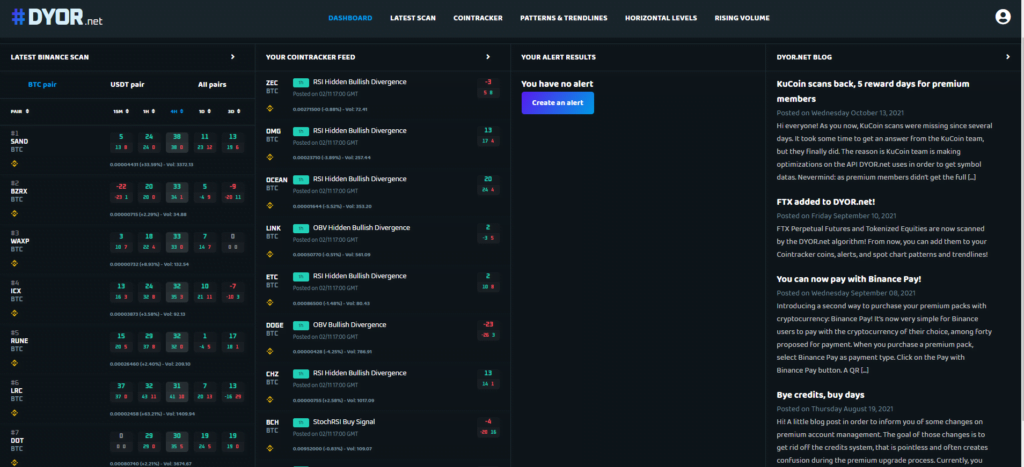This screenshot has height=467, width=1024.
Task: Click Binance exchange icon under SAND
Action: click(14, 164)
